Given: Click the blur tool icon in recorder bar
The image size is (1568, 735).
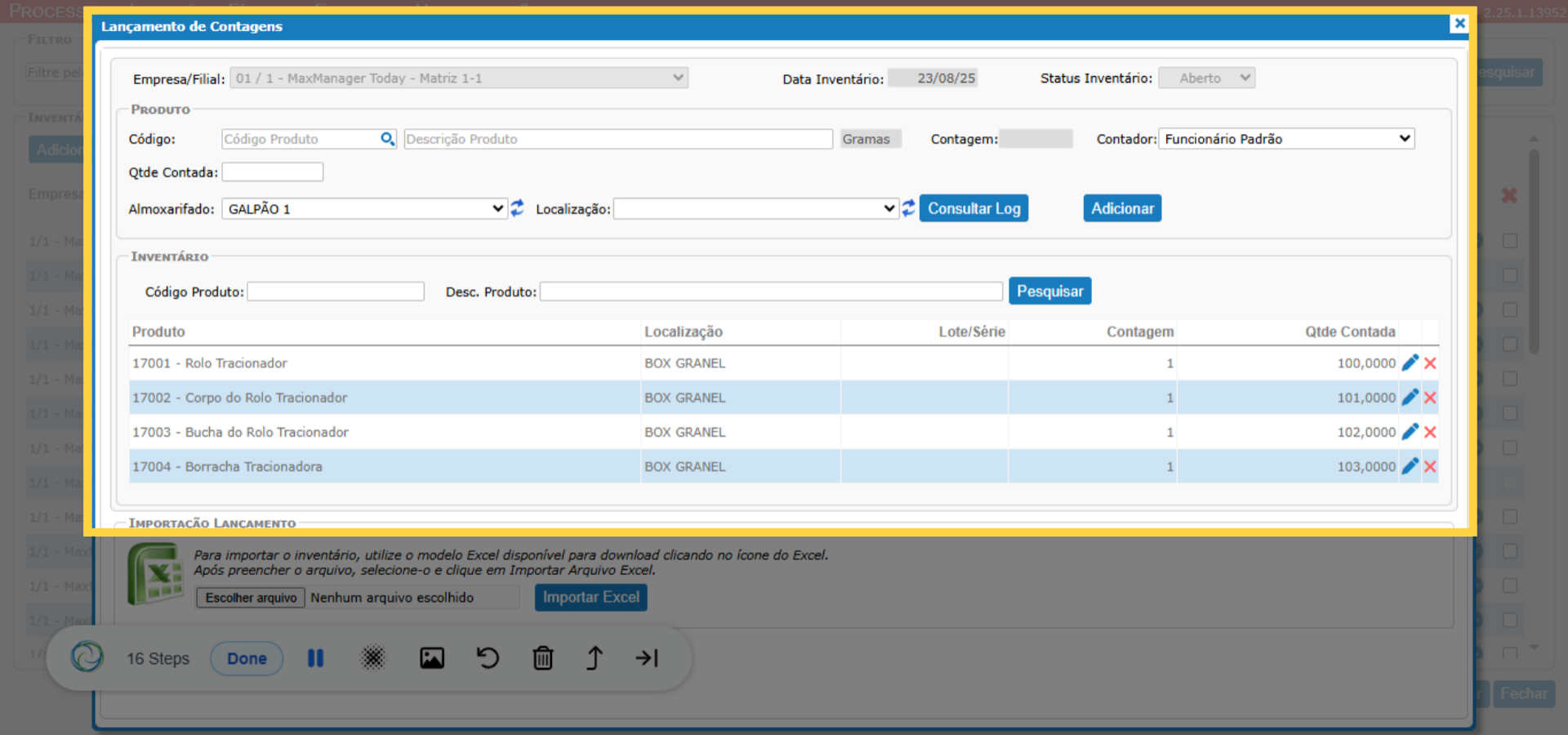Looking at the screenshot, I should pos(372,658).
